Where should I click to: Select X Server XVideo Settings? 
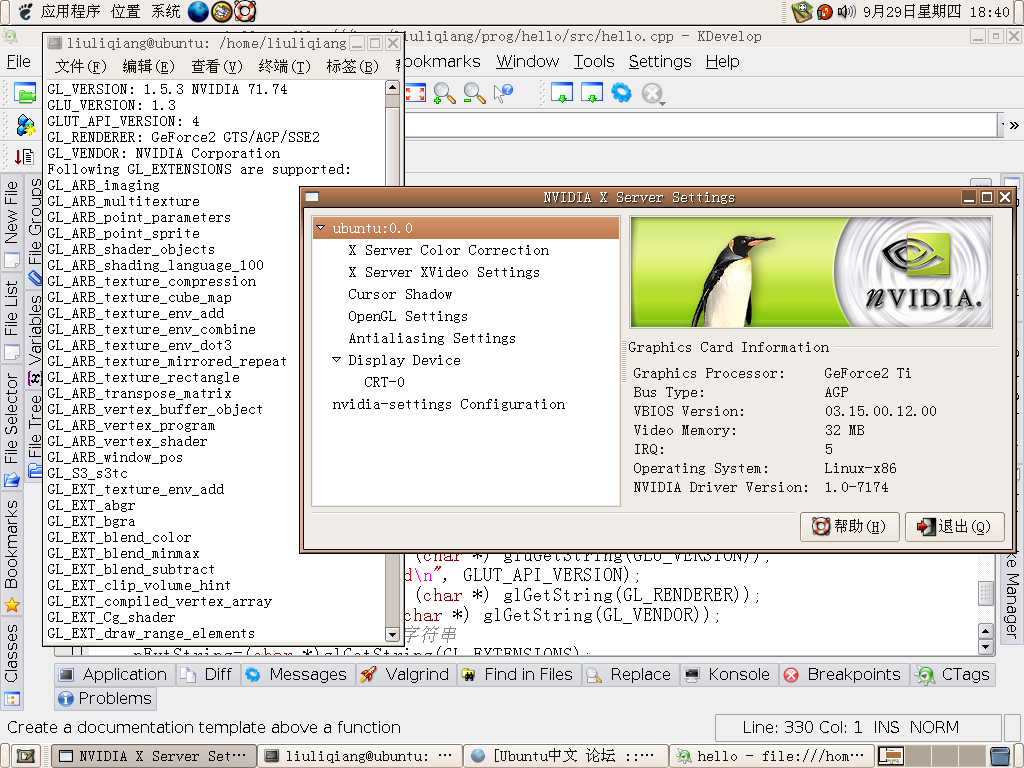click(444, 272)
